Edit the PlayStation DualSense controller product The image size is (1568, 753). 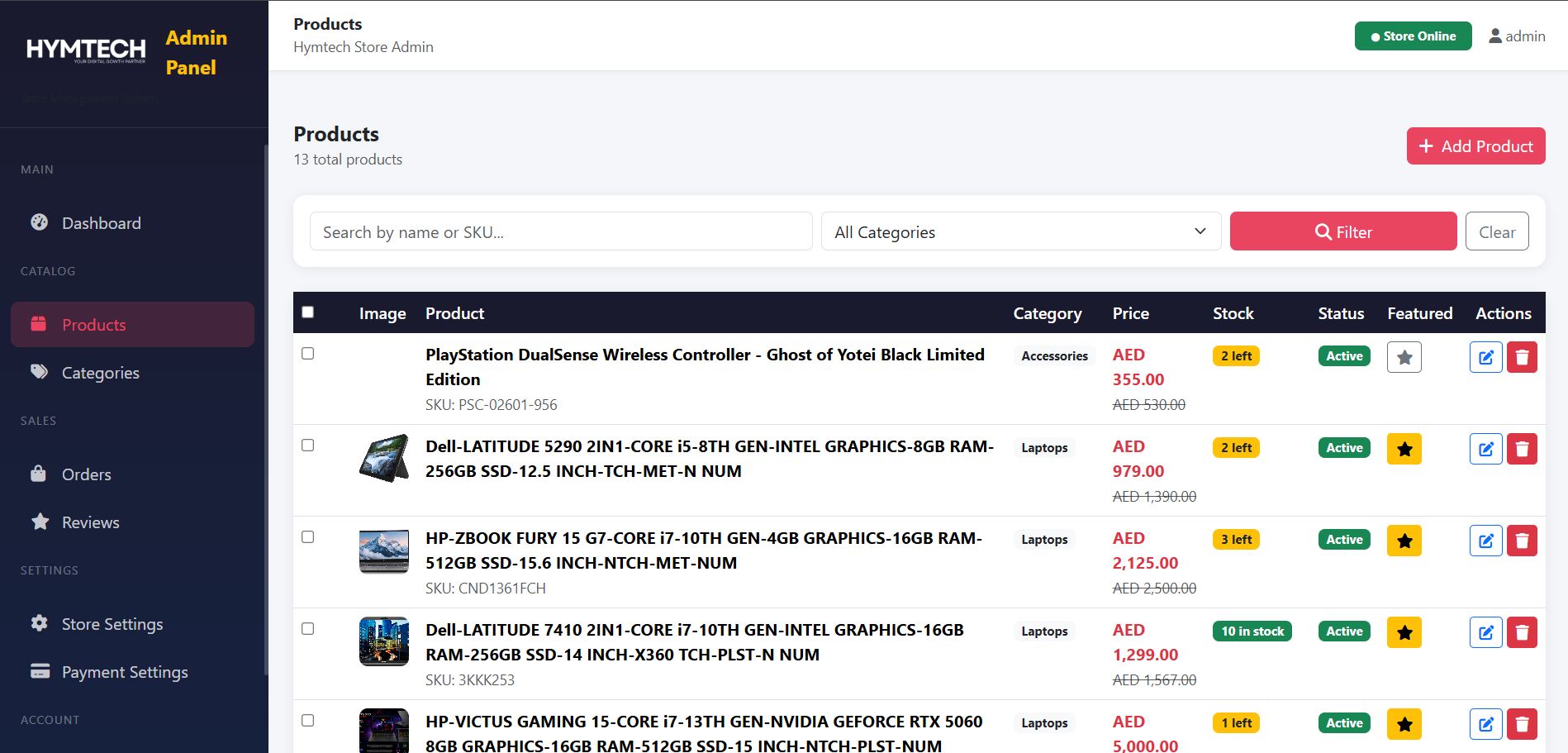pos(1486,357)
